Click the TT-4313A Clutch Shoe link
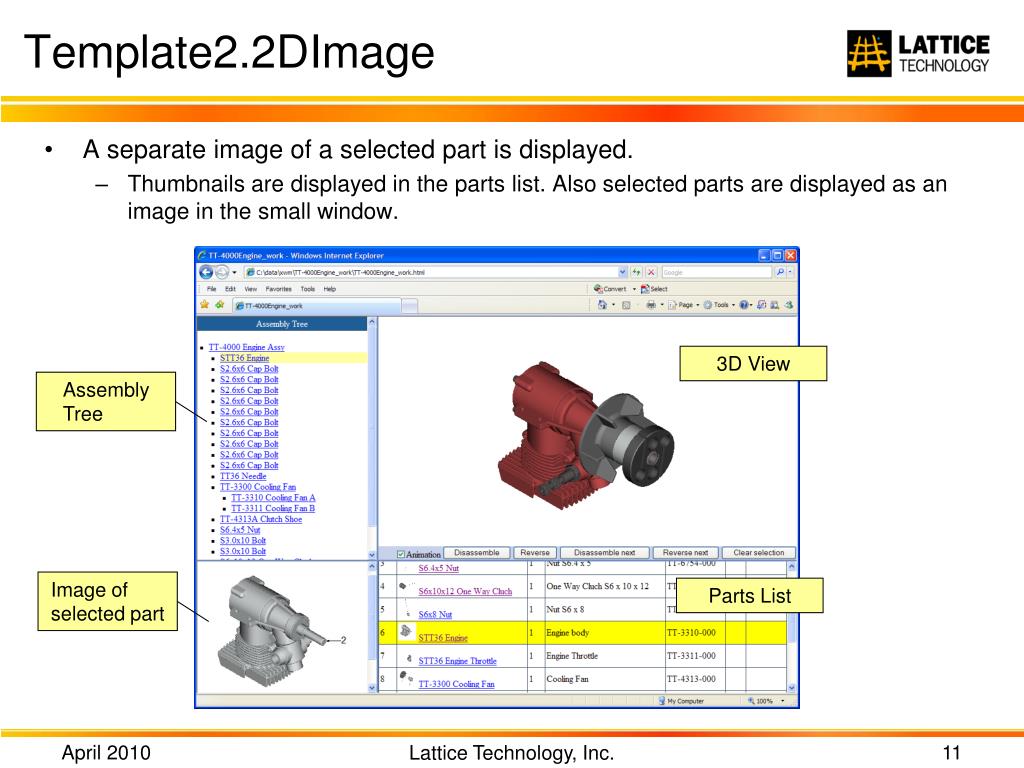Image resolution: width=1024 pixels, height=768 pixels. 261,519
